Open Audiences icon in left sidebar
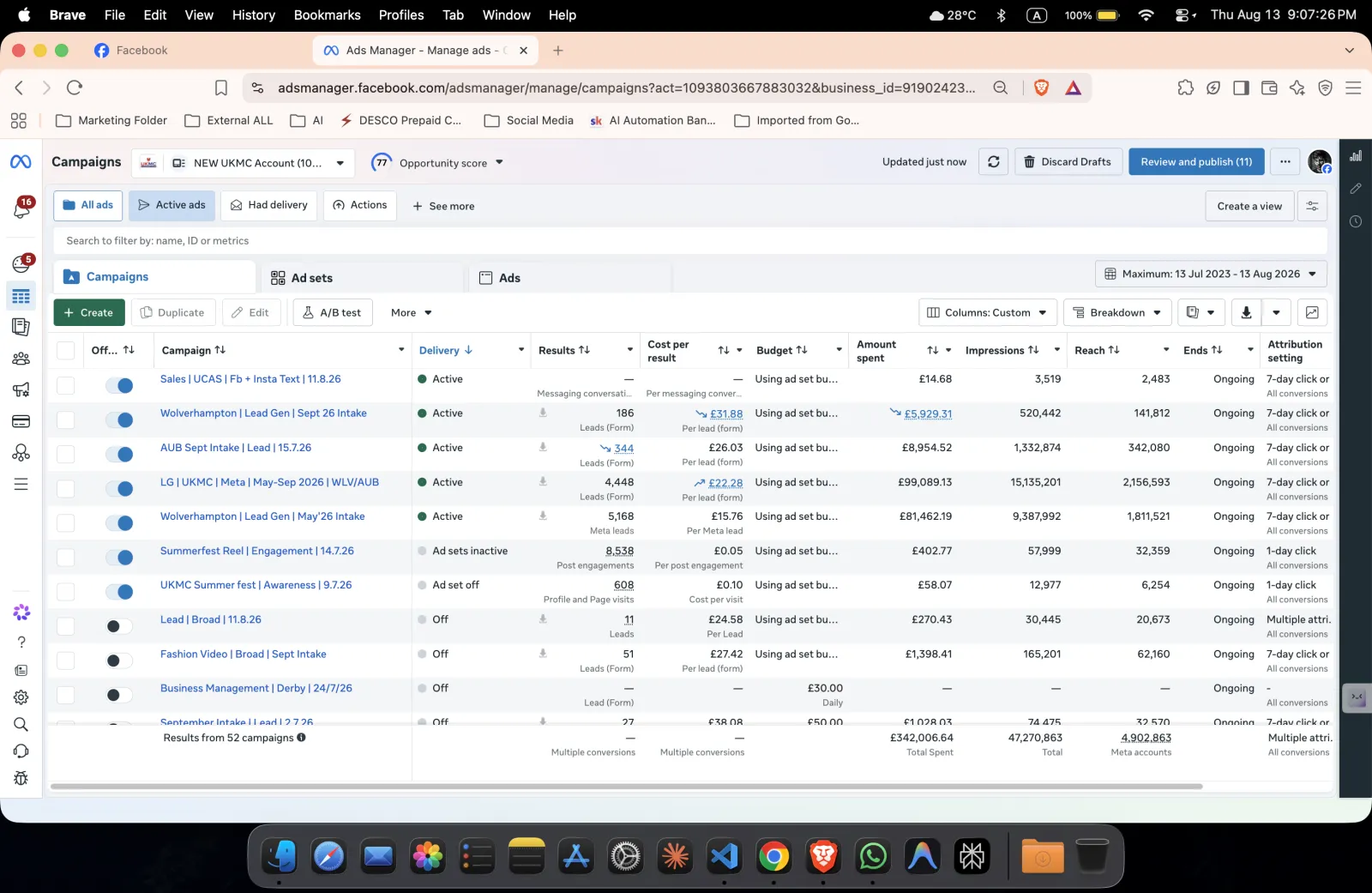 [x=21, y=359]
